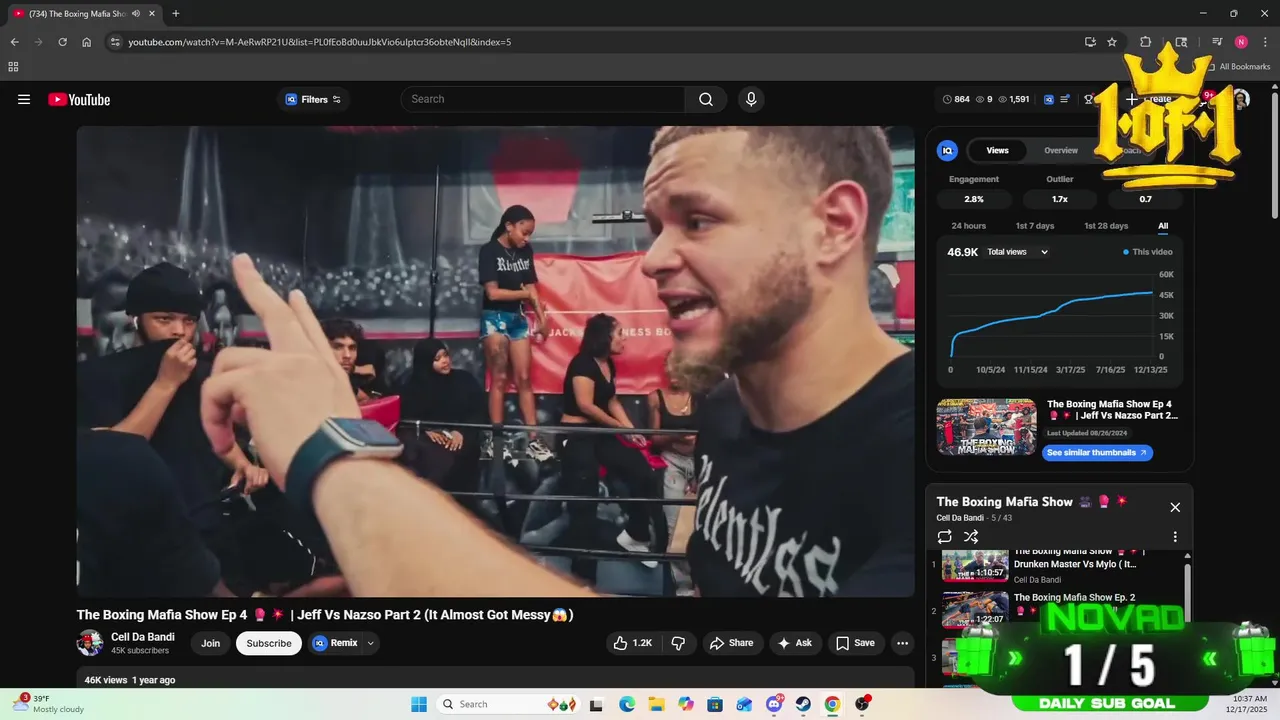Select the Views tab in vidIQ panel

coord(997,150)
